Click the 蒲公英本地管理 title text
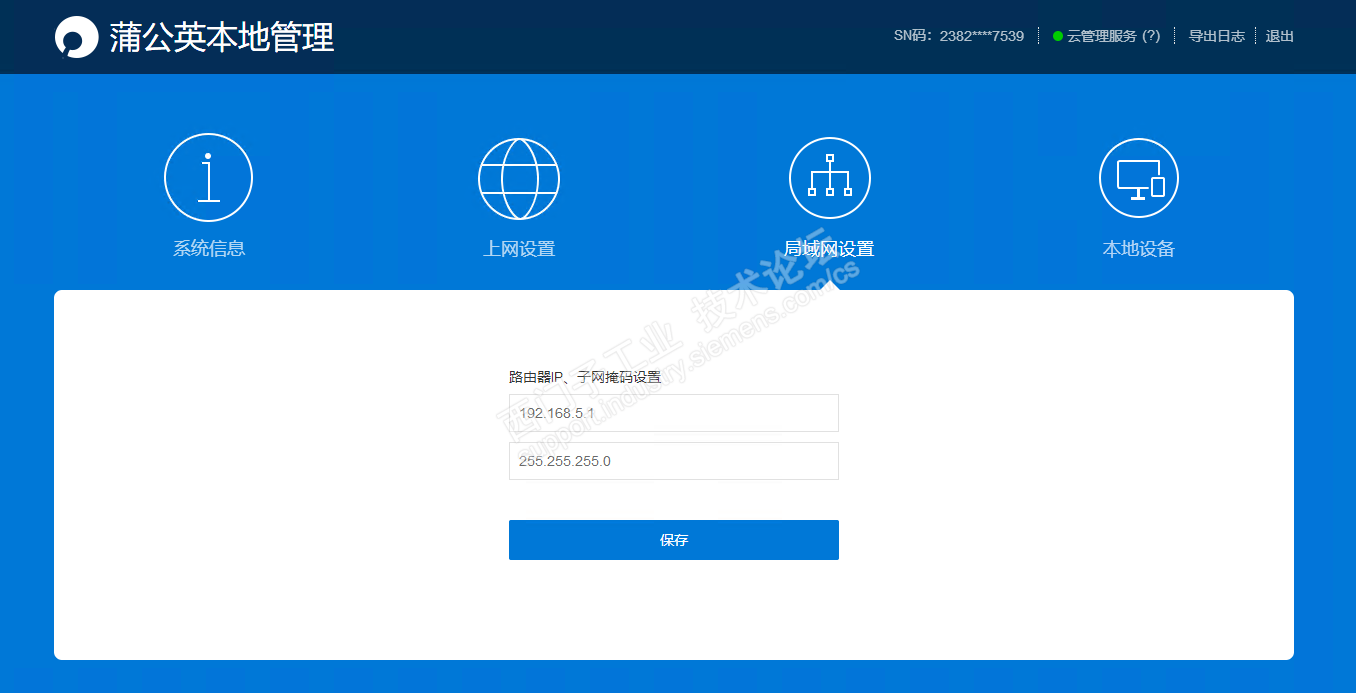The width and height of the screenshot is (1356, 693). 222,37
